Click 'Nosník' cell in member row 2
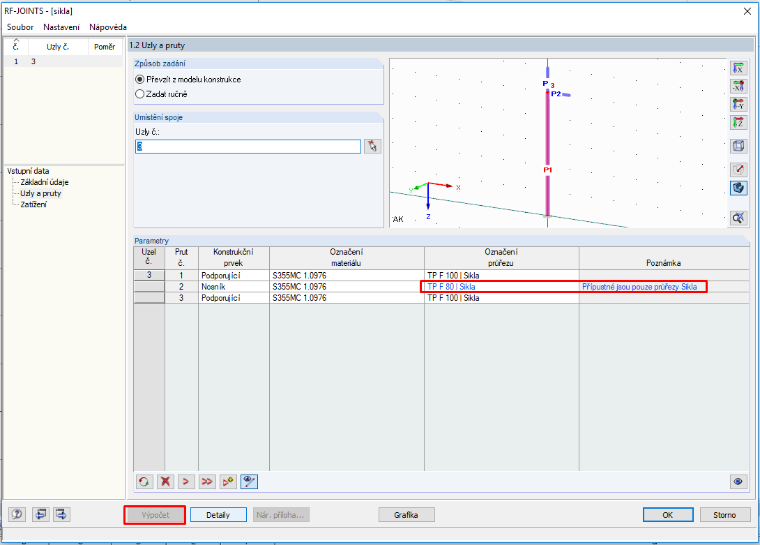This screenshot has height=545, width=760. point(234,287)
